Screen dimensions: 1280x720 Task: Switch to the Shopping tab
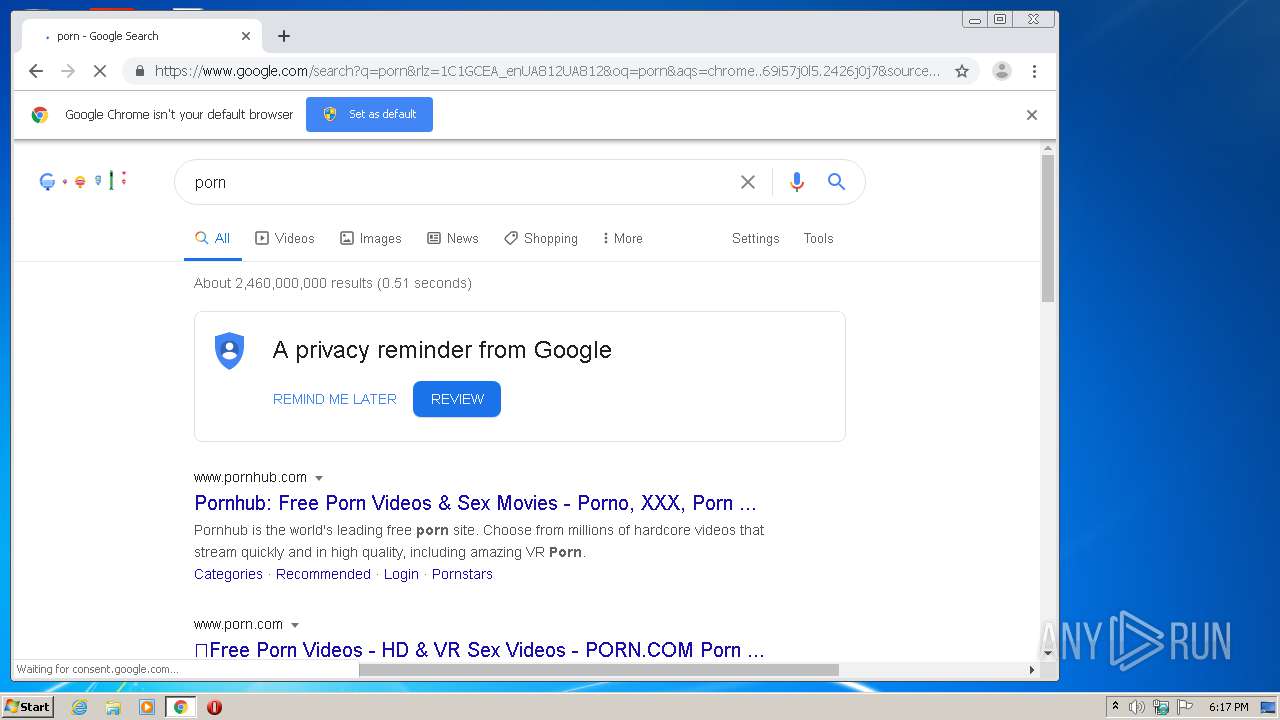541,238
